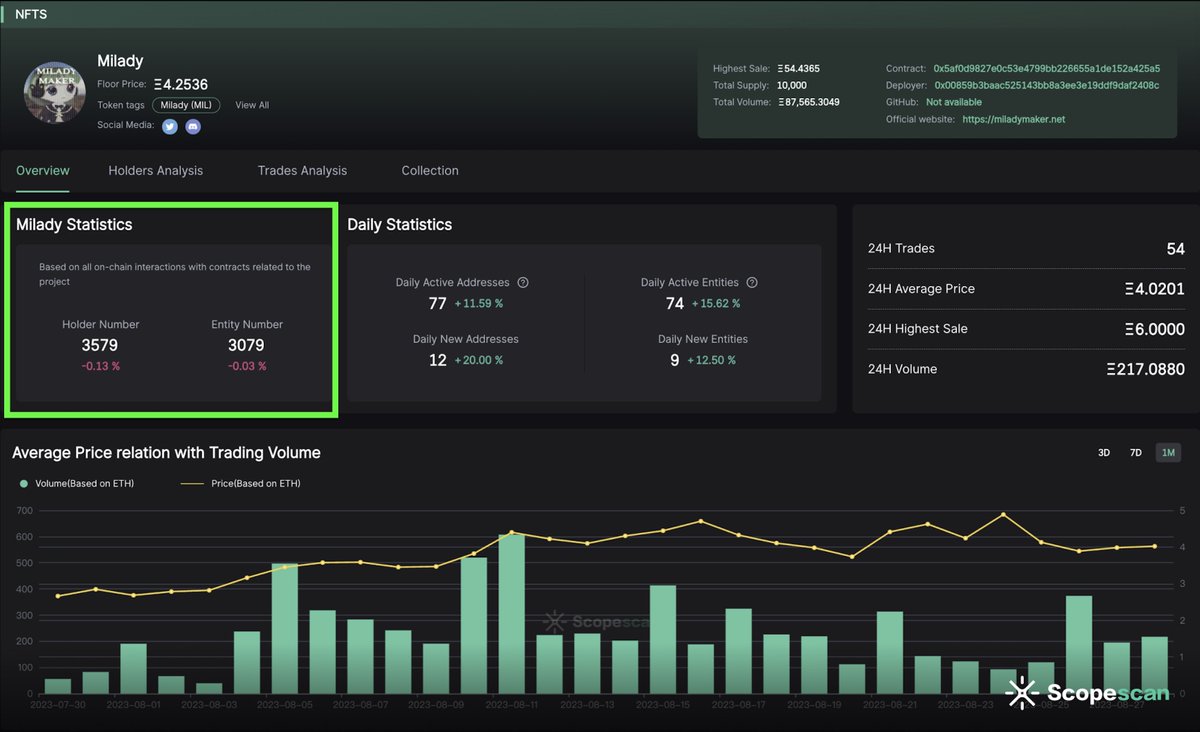Screen dimensions: 1200x732
Task: Click the Entity Number change -0.03 %
Action: 247,366
